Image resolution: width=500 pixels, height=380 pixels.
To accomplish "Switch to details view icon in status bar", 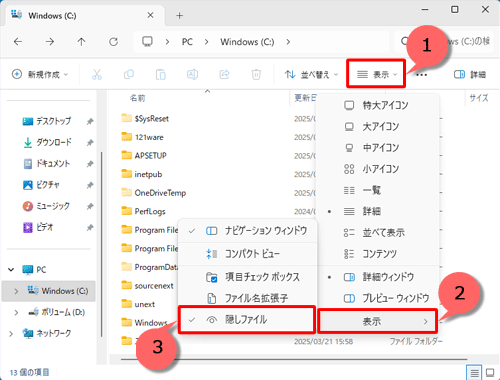I will click(x=475, y=372).
